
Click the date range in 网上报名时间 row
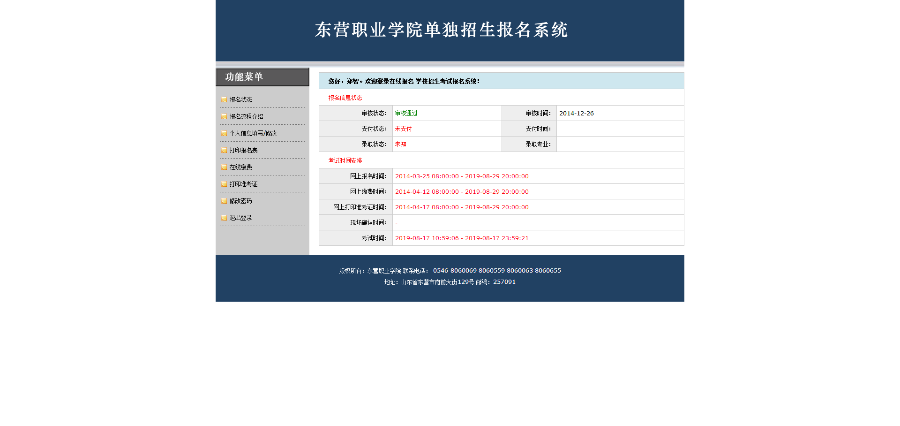pos(461,176)
